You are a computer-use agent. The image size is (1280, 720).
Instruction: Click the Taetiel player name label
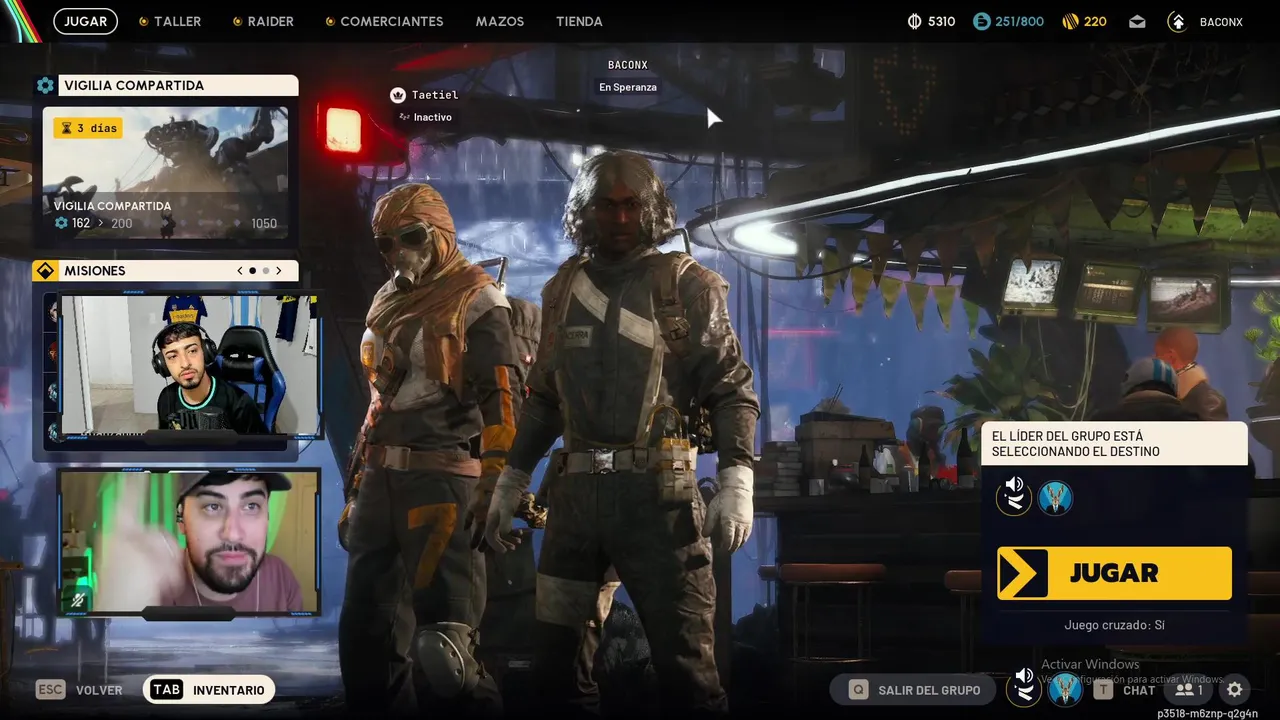(x=435, y=95)
